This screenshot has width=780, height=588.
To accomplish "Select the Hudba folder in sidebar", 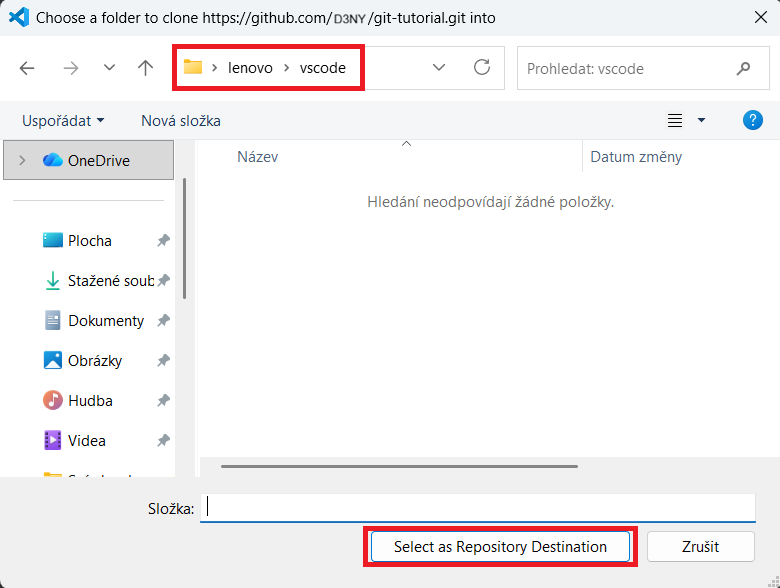I will (90, 401).
